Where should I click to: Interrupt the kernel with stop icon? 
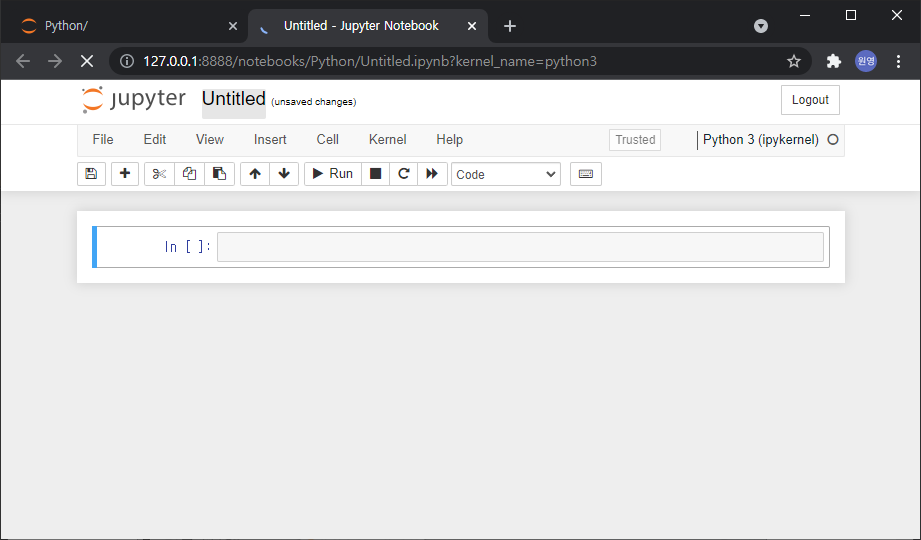click(375, 174)
